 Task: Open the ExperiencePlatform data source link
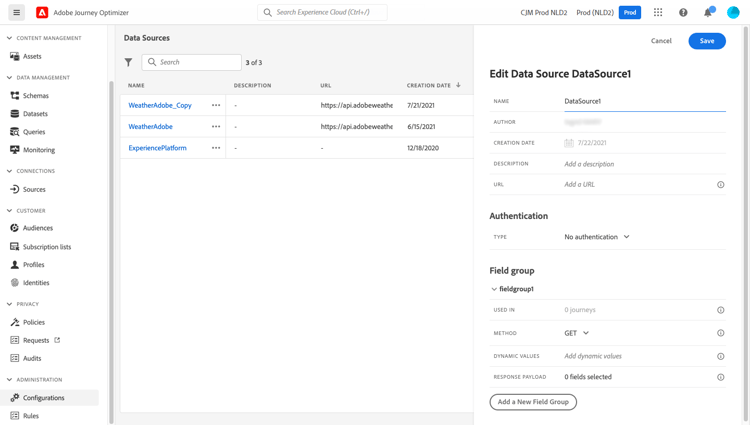point(158,148)
